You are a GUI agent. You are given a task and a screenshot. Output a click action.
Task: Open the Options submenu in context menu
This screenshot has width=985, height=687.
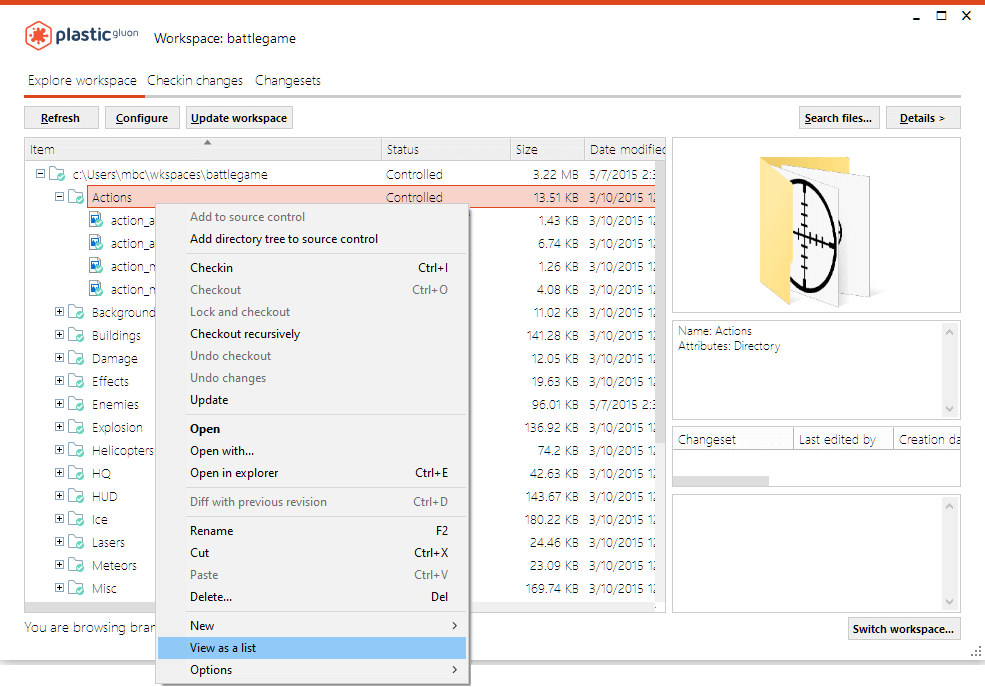(x=312, y=670)
